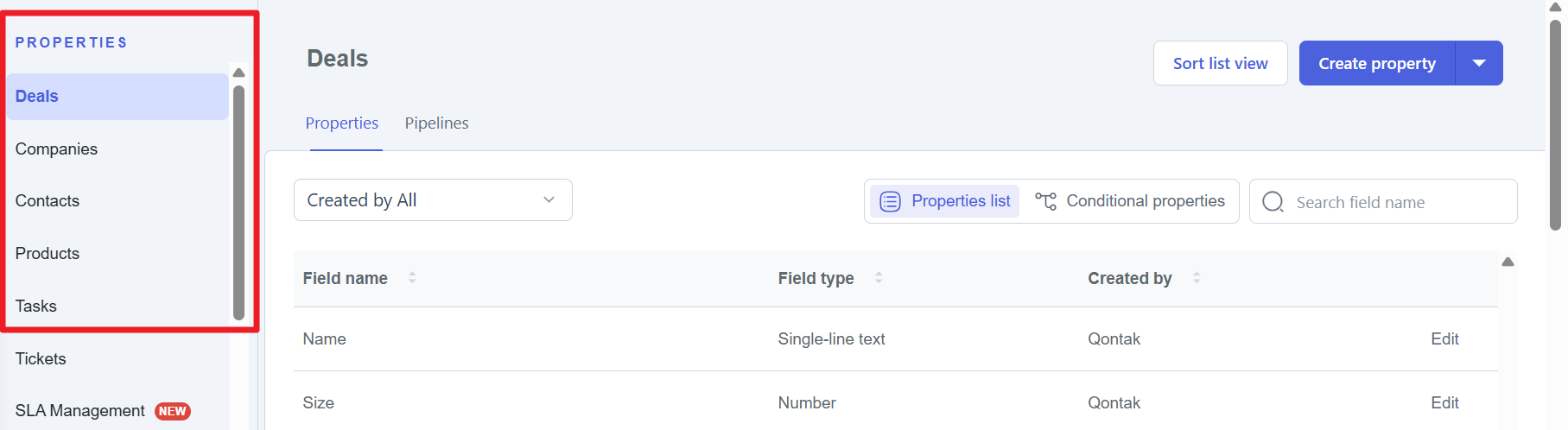Focus the Search field name input
1568x430 pixels.
tap(1400, 202)
